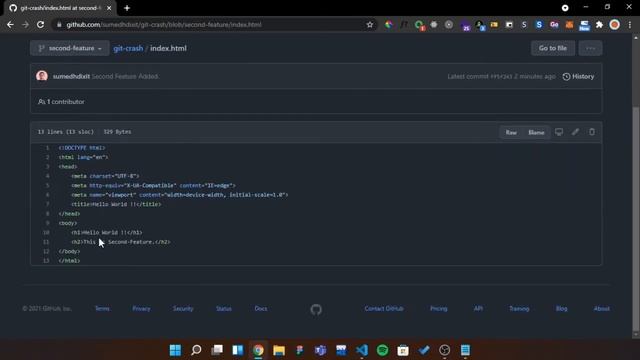Open Spotify from the taskbar
Viewport: 640px width, 360px height.
(x=382, y=350)
